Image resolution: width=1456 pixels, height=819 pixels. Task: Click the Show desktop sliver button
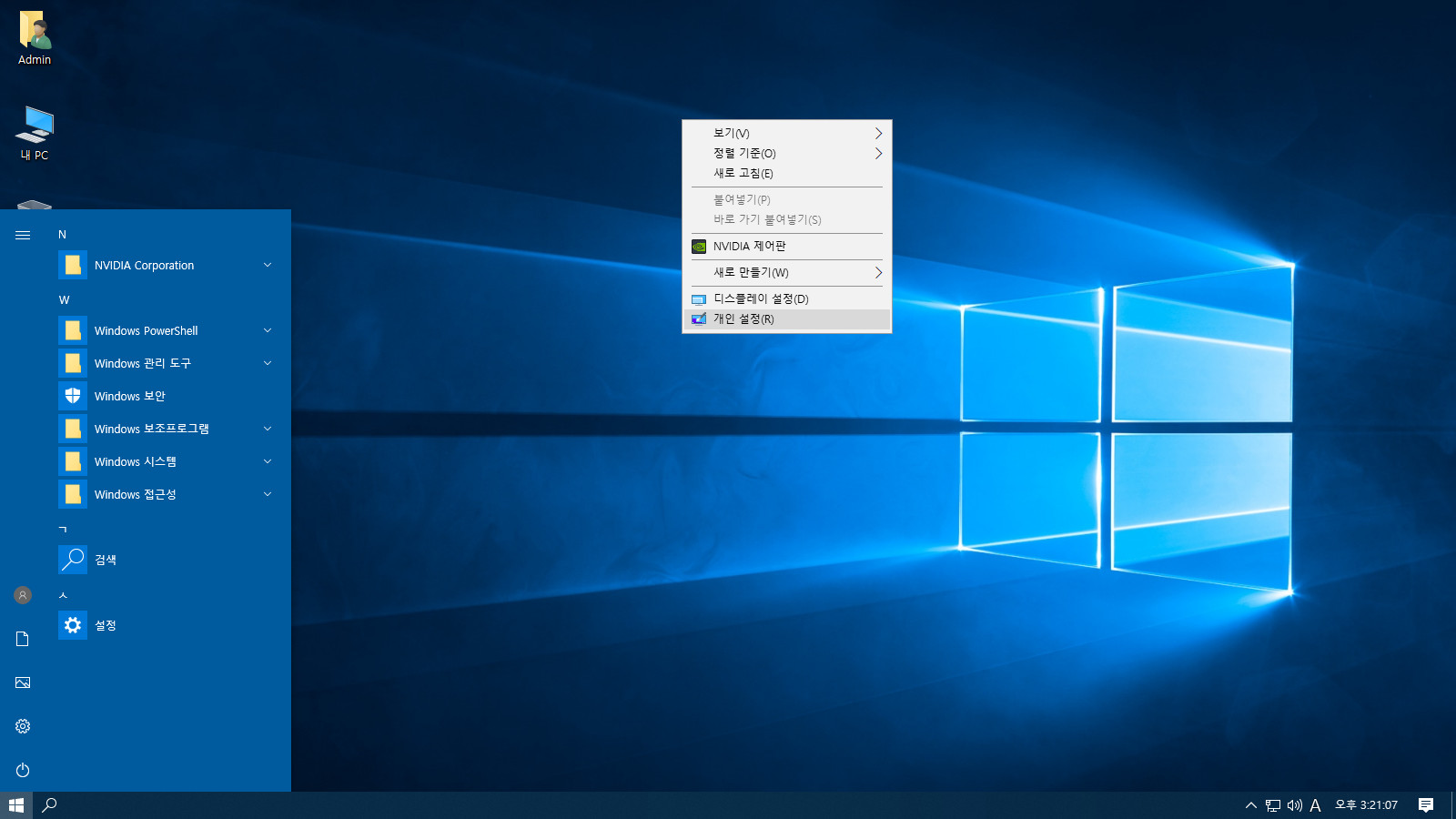(1453, 805)
